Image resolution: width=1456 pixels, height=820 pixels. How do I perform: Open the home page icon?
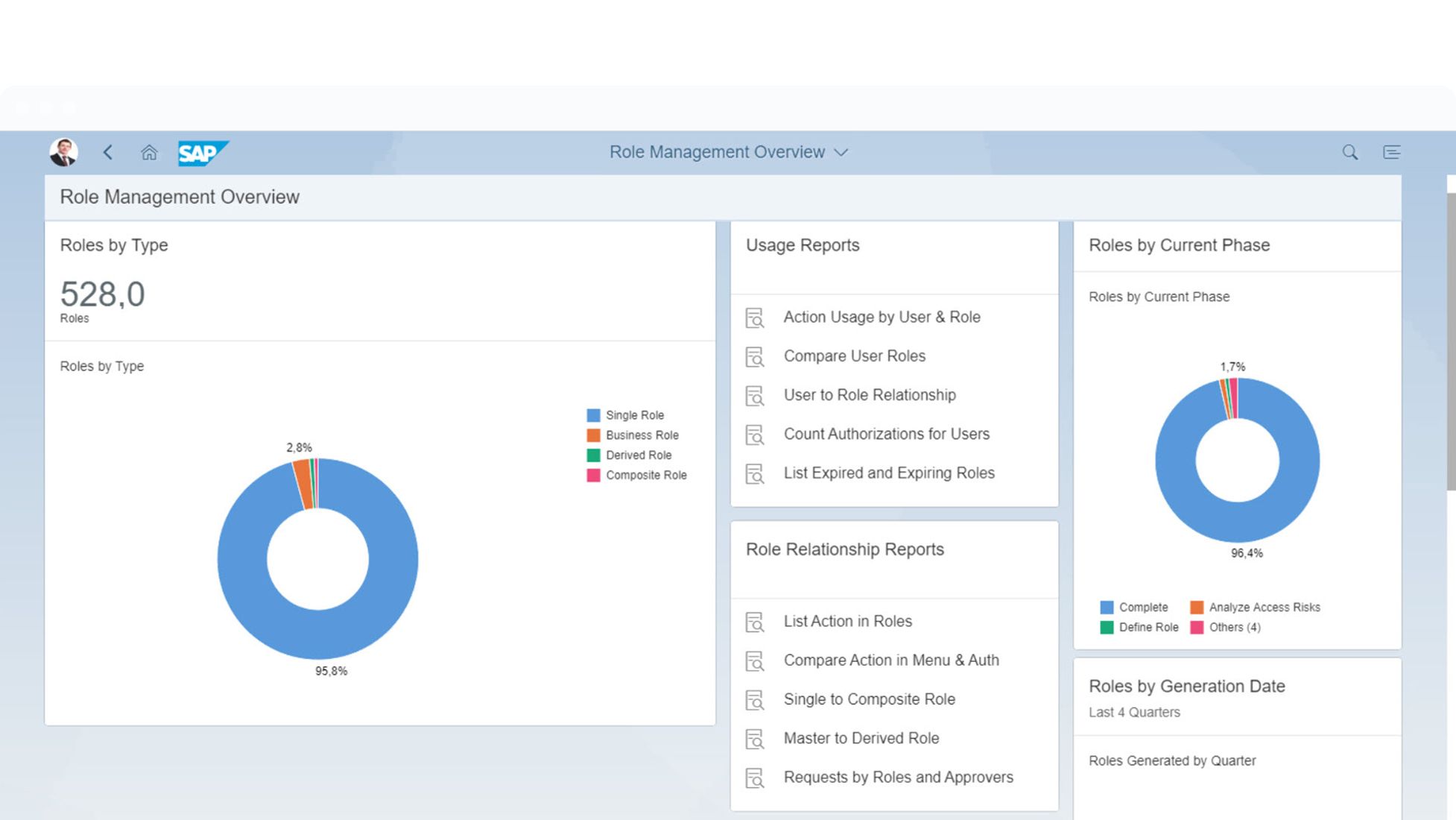(x=149, y=153)
